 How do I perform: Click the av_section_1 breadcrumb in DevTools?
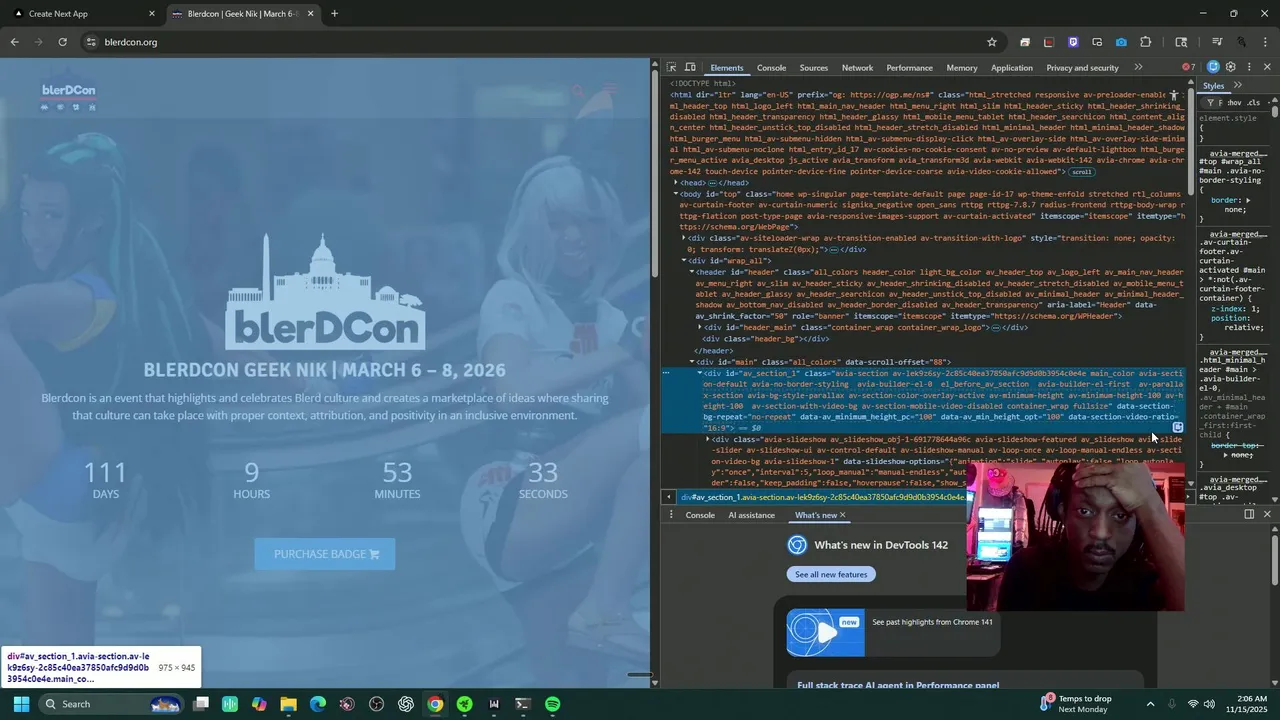click(x=823, y=497)
